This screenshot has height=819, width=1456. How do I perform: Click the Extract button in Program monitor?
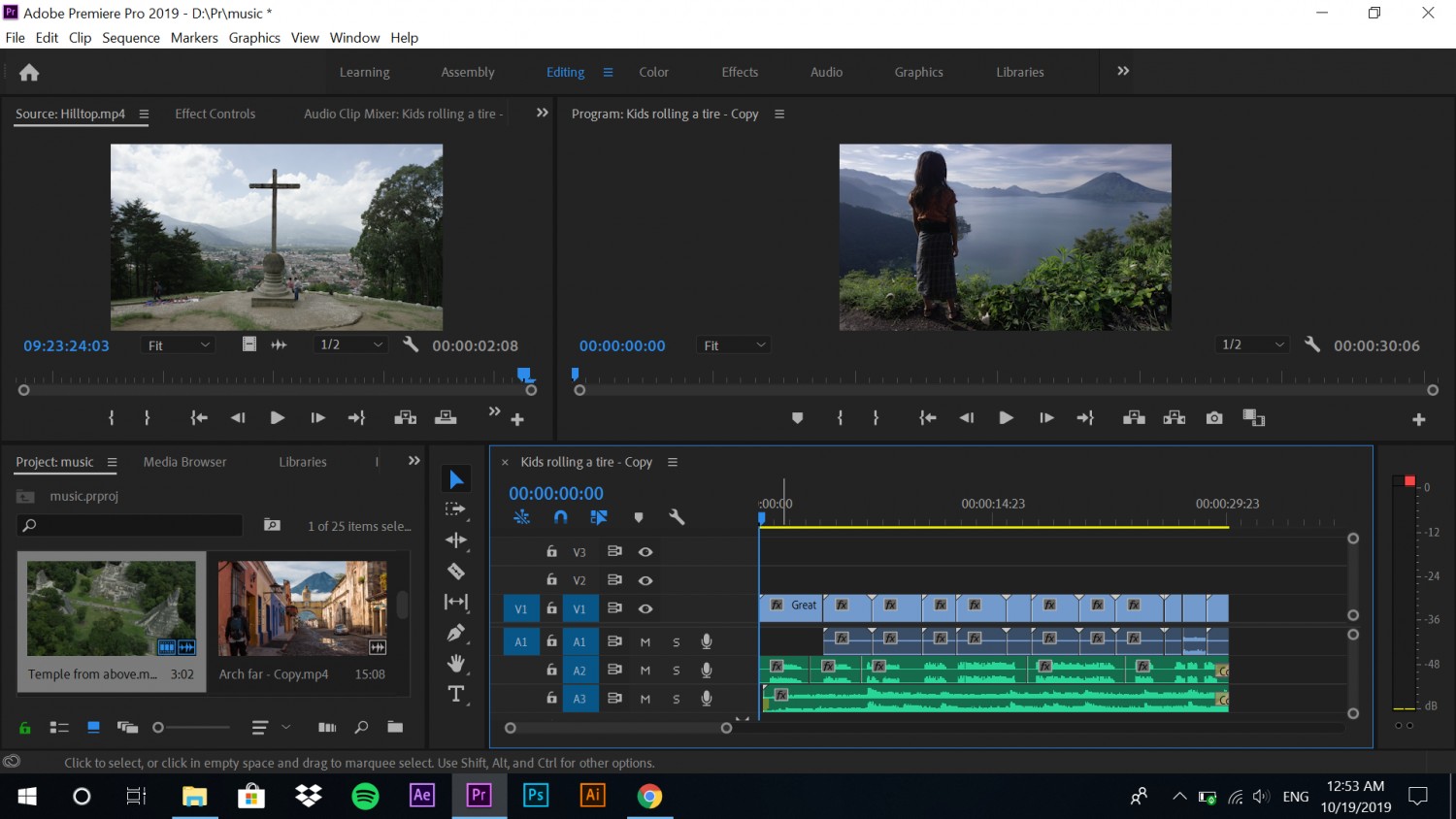click(1175, 418)
